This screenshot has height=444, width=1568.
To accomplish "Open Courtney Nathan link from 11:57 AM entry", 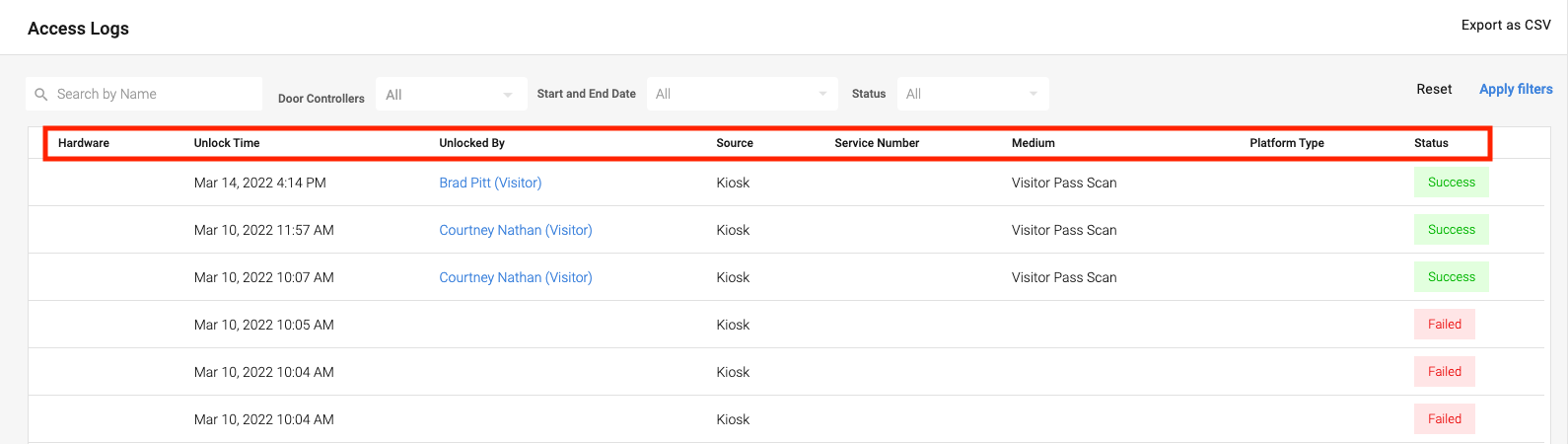I will click(x=516, y=230).
